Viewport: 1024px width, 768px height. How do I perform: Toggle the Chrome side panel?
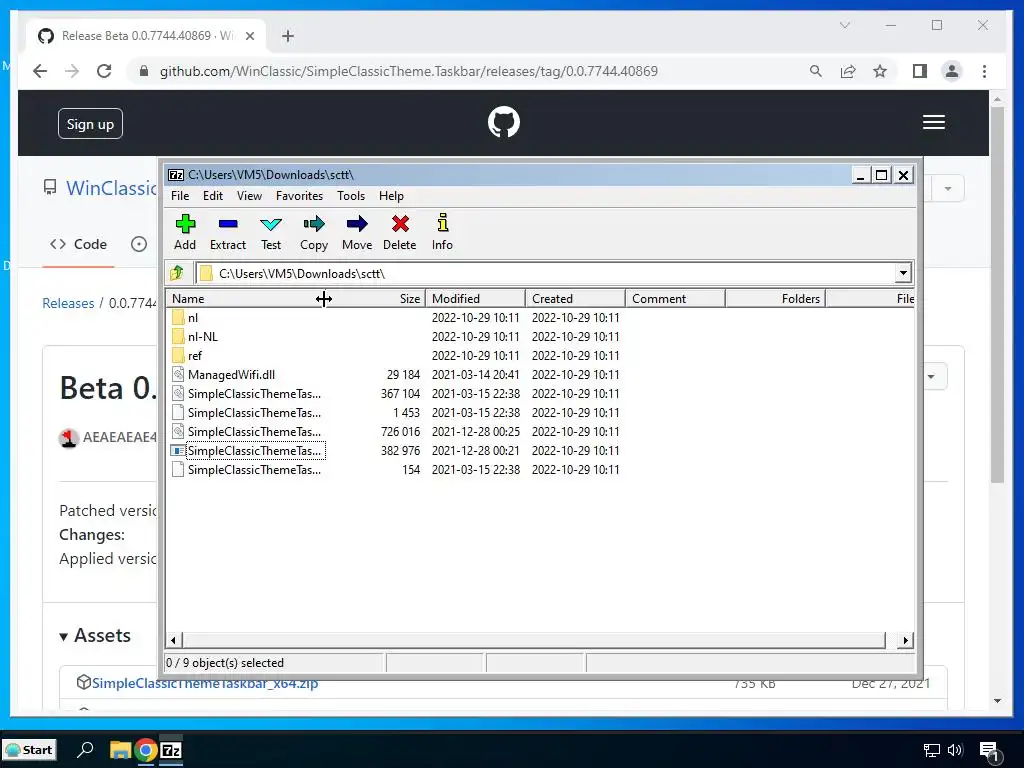[x=920, y=71]
